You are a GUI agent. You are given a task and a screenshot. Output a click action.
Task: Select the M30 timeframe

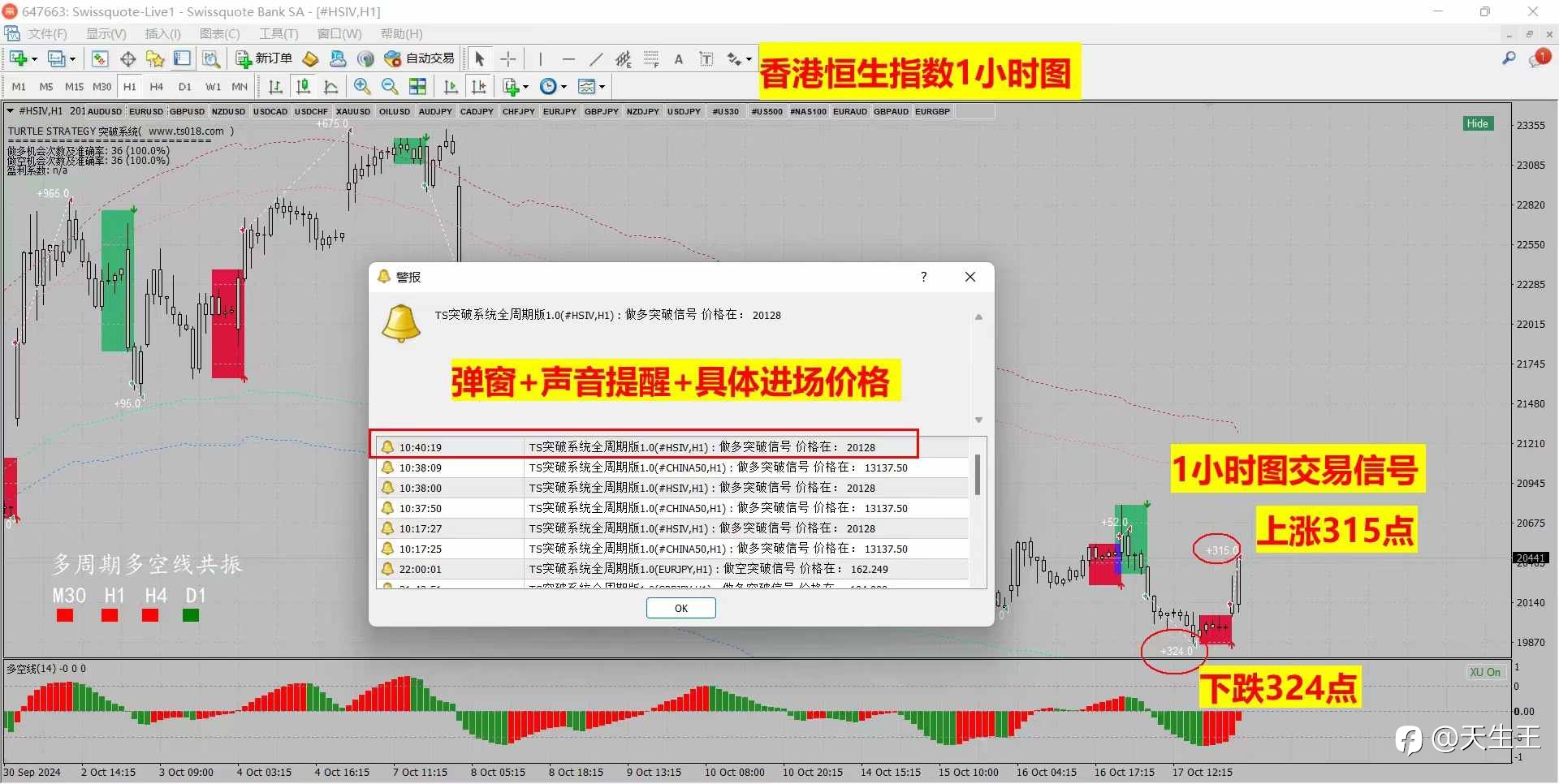coord(101,87)
